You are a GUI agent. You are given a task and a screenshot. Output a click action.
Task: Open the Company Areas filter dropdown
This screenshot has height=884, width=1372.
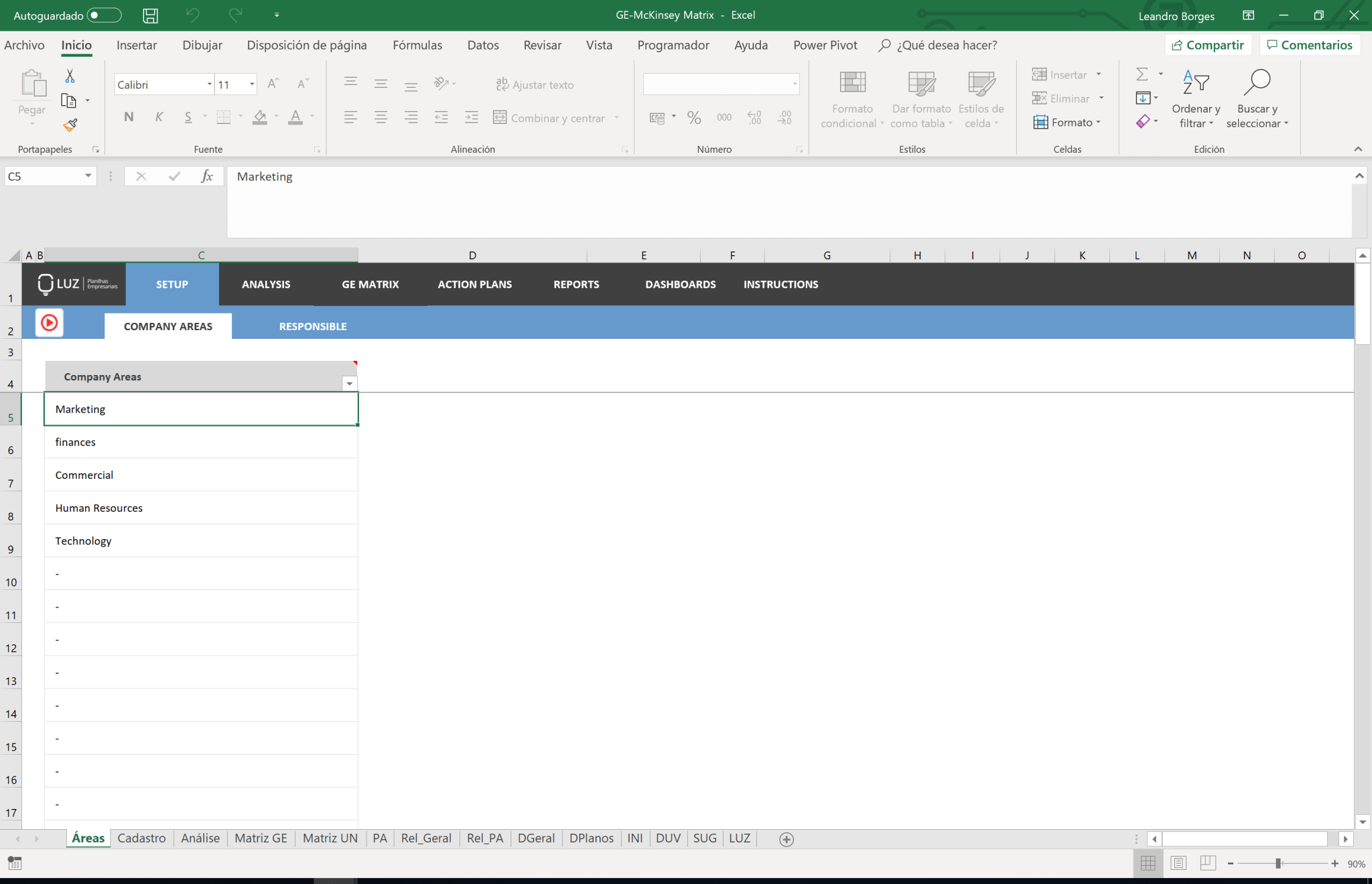[349, 384]
